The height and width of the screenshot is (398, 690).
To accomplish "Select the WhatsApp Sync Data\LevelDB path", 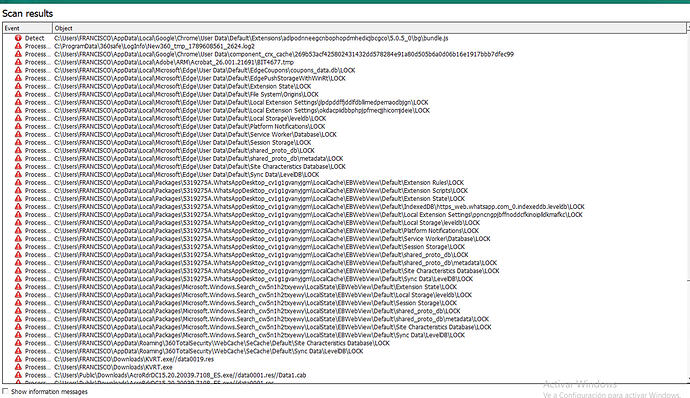I will pyautogui.click(x=263, y=279).
